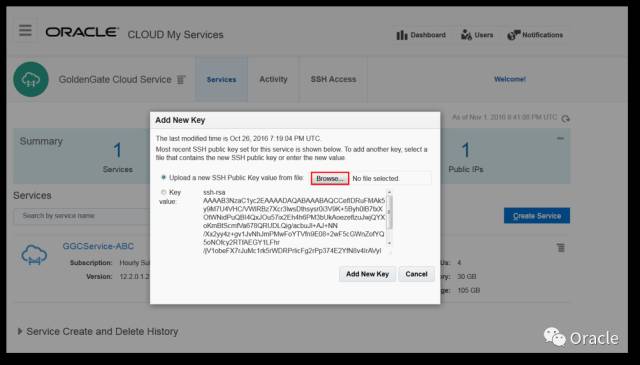640x365 pixels.
Task: Click the '30 GB' memory value
Action: click(467, 276)
